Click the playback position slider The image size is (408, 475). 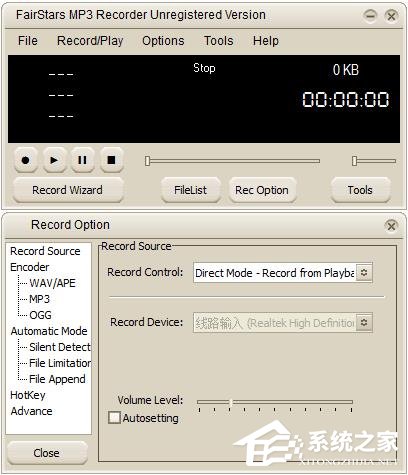click(232, 161)
